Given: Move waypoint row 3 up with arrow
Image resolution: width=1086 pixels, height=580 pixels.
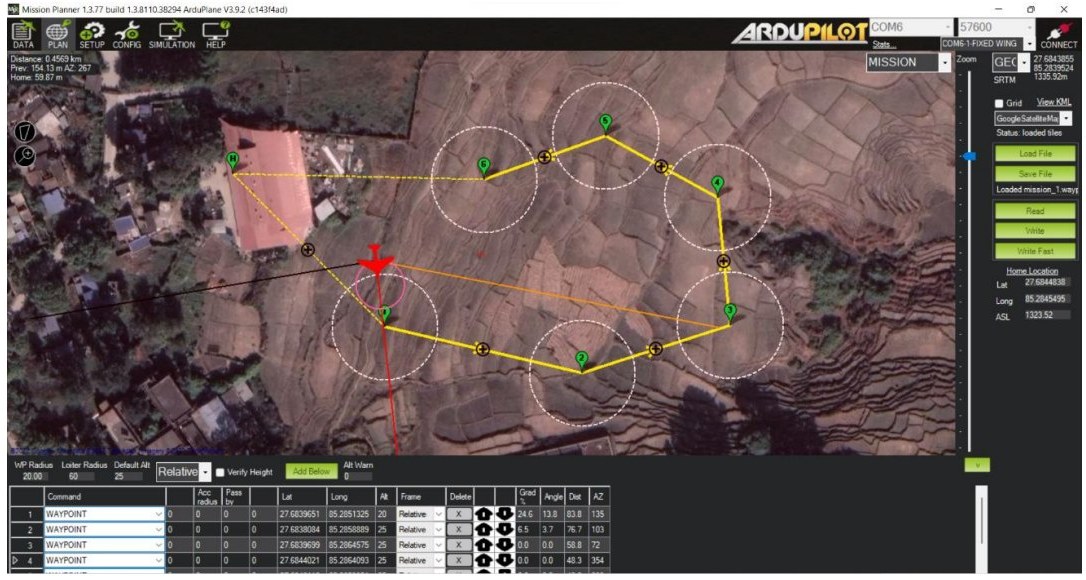Looking at the screenshot, I should pyautogui.click(x=483, y=545).
